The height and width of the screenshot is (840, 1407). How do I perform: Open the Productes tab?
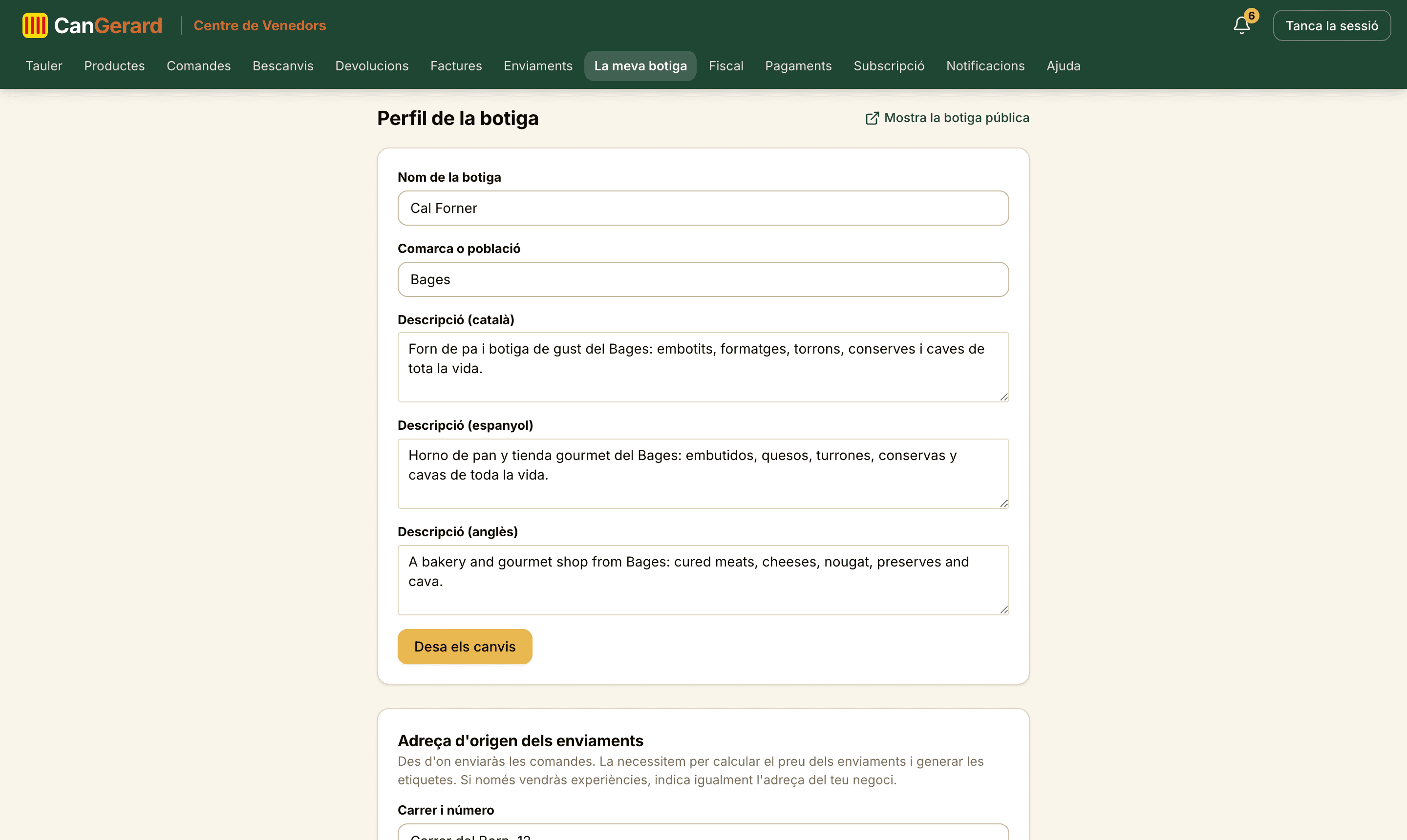click(x=114, y=65)
